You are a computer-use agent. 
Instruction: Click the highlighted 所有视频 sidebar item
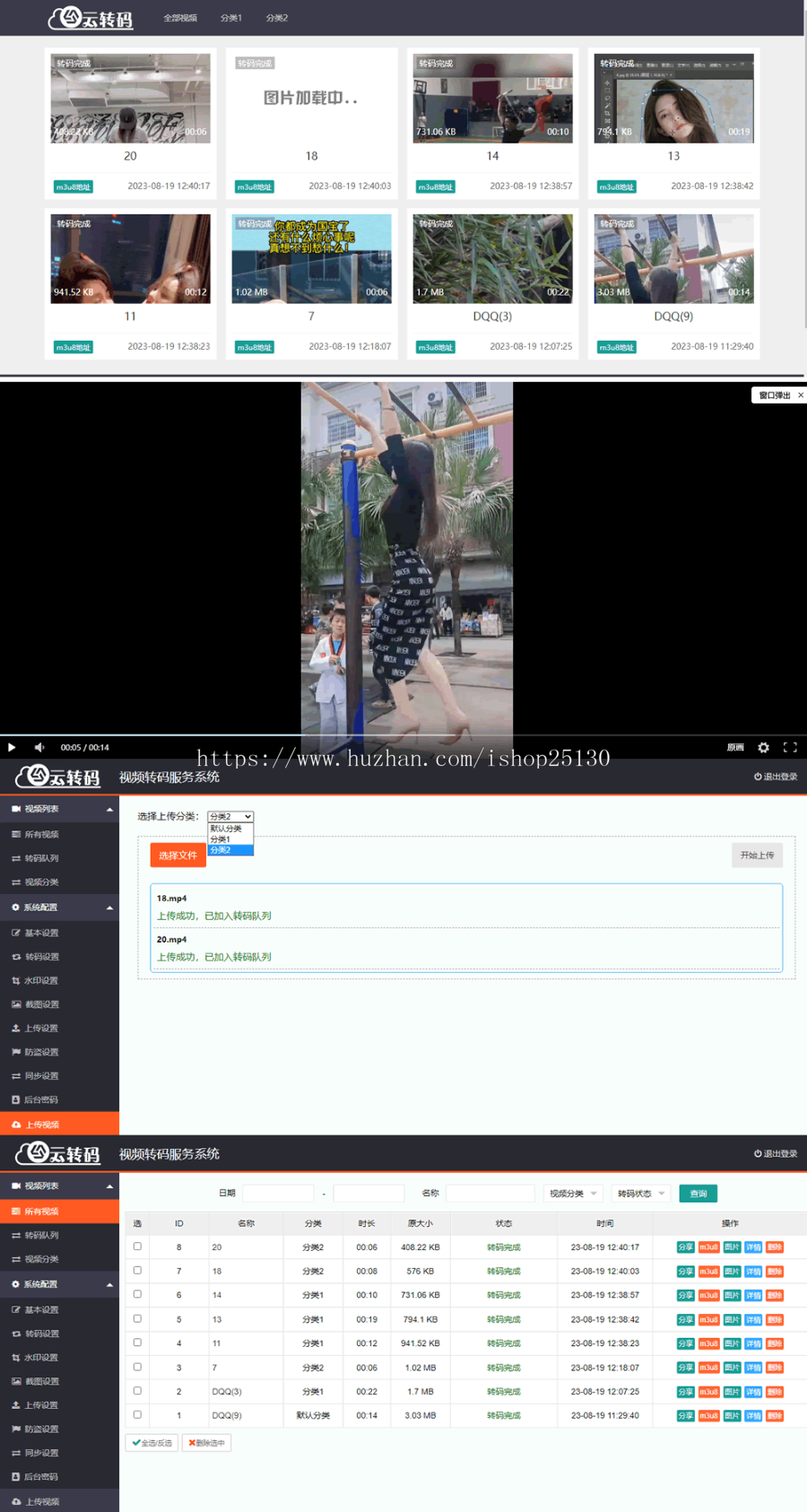[x=59, y=1211]
